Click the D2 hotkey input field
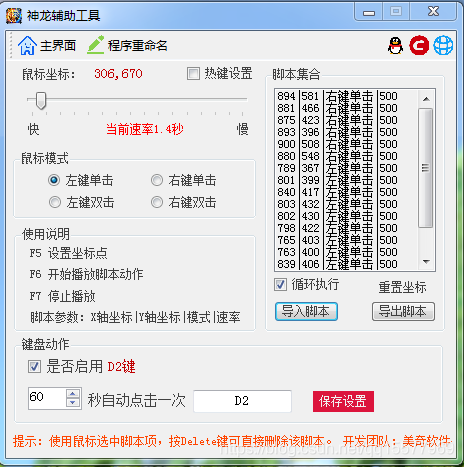The height and width of the screenshot is (467, 464). pos(242,401)
